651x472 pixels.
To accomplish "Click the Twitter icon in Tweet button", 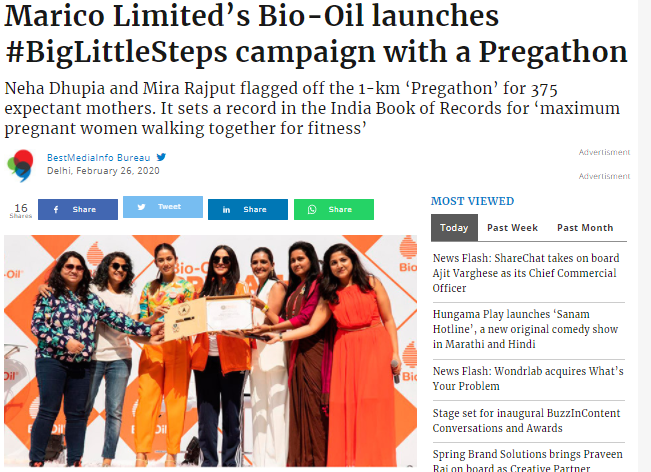I will 142,207.
